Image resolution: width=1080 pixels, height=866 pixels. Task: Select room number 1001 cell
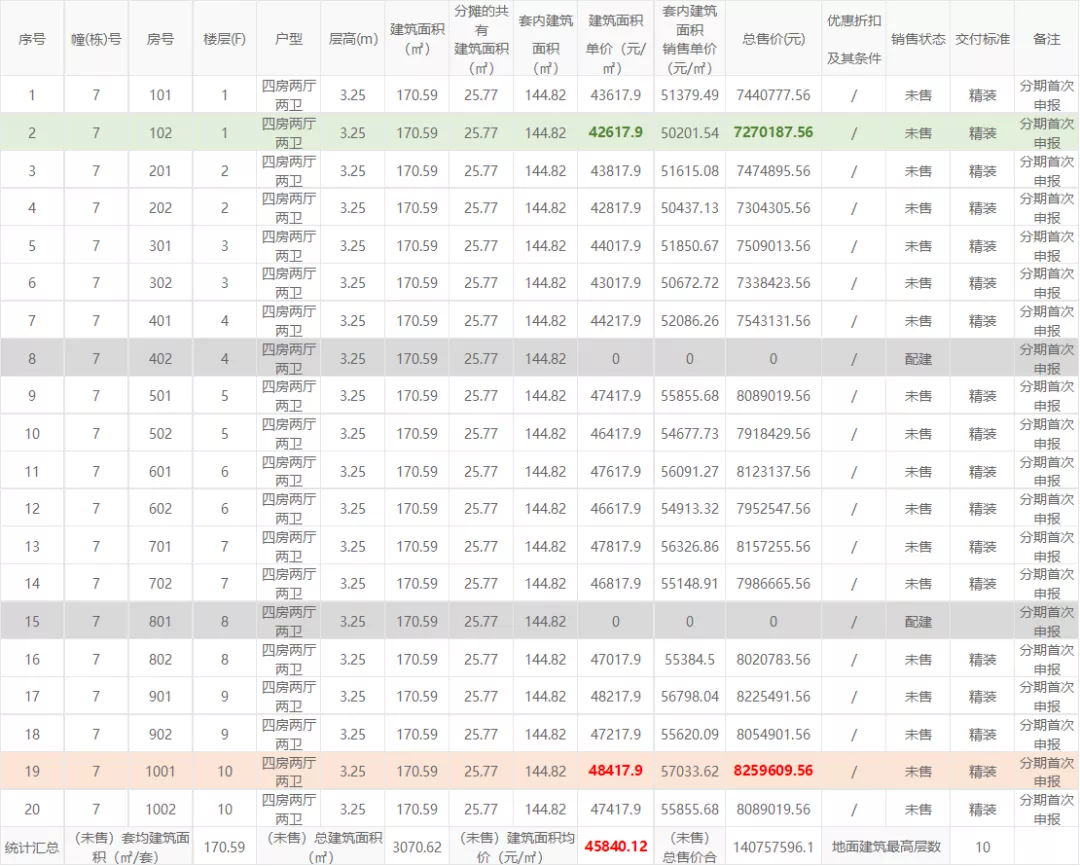[160, 771]
